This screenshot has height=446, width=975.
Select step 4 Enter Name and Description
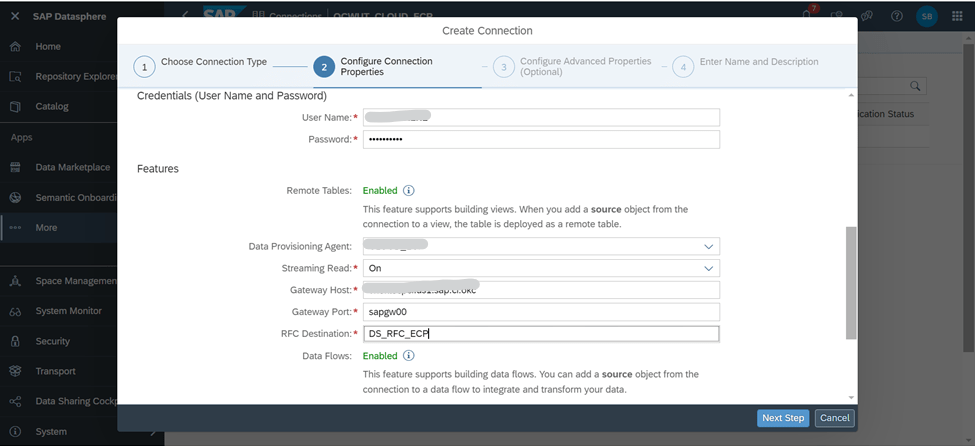[x=745, y=66]
